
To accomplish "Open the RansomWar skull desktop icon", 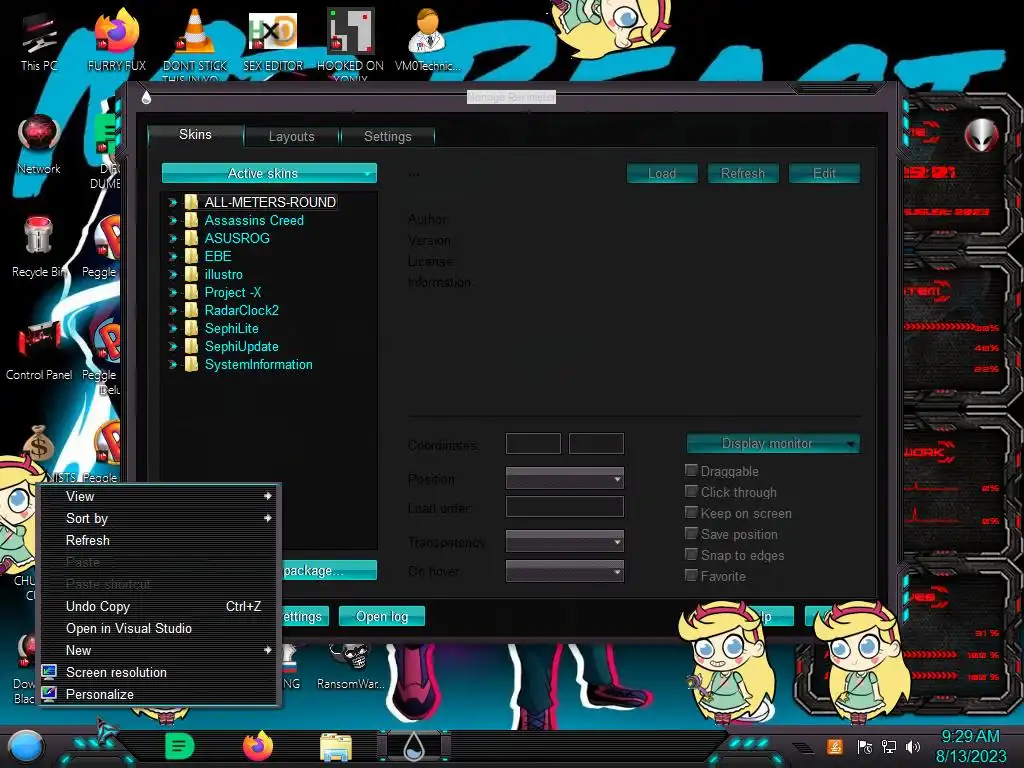I will click(x=351, y=665).
